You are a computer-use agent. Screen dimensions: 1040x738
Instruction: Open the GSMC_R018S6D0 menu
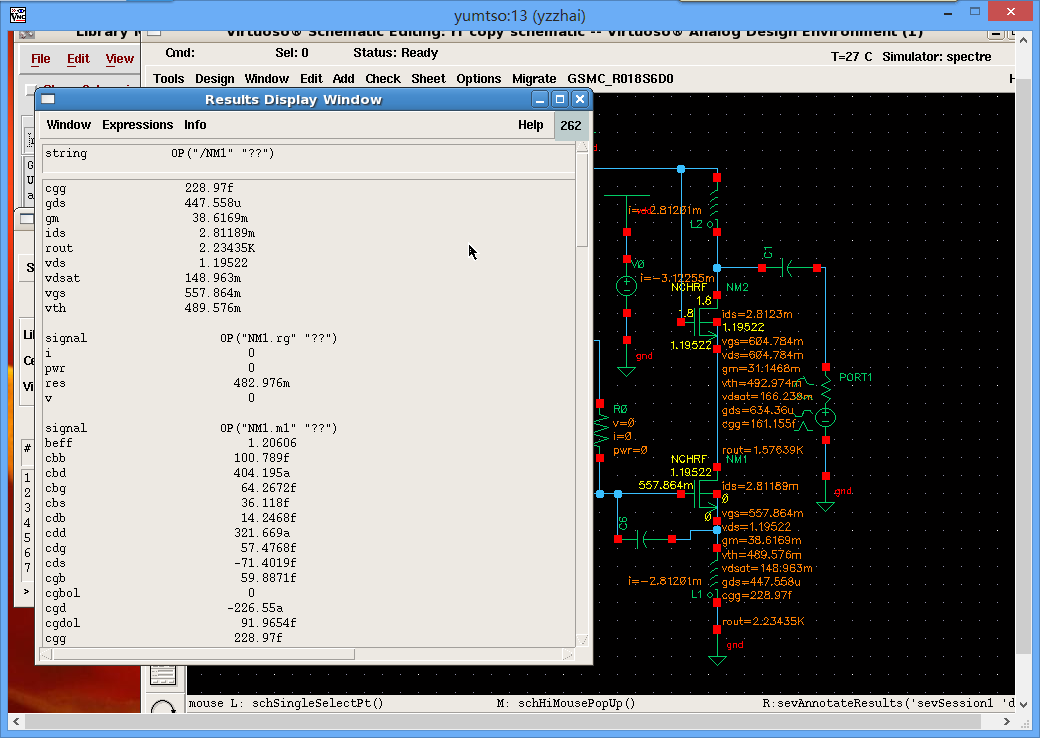620,79
